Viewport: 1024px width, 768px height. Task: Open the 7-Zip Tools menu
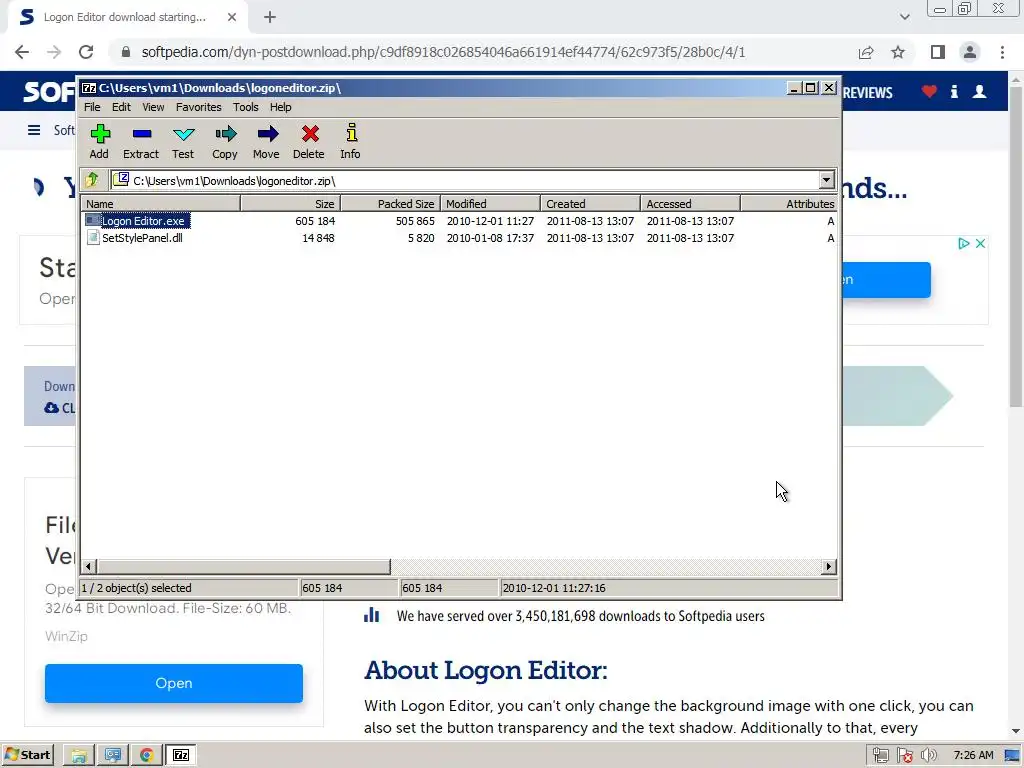coord(246,107)
